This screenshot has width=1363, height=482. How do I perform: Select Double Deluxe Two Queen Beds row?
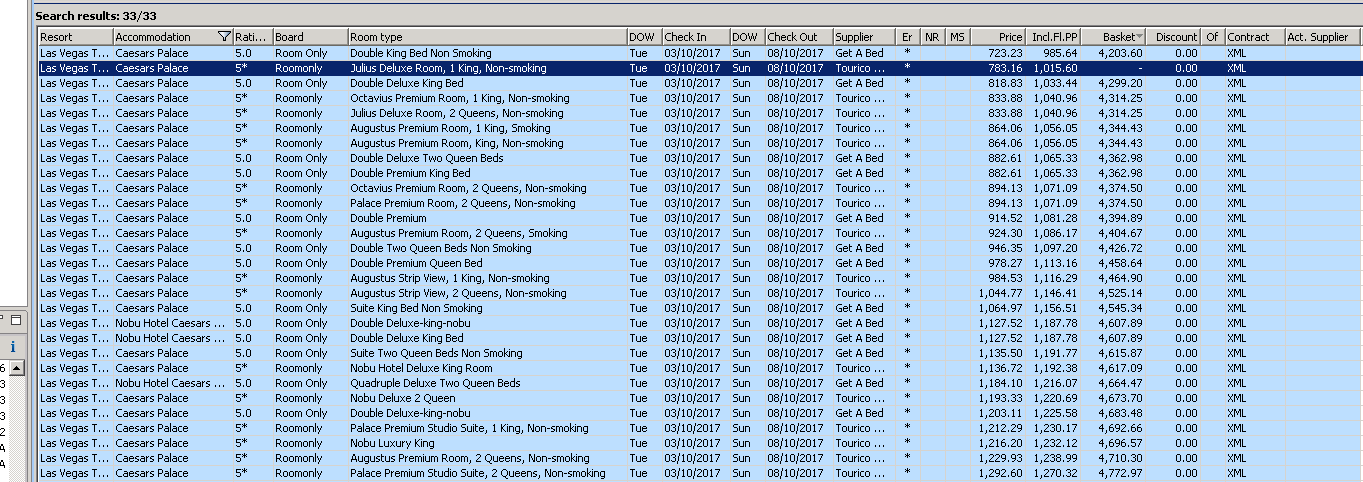coord(700,158)
